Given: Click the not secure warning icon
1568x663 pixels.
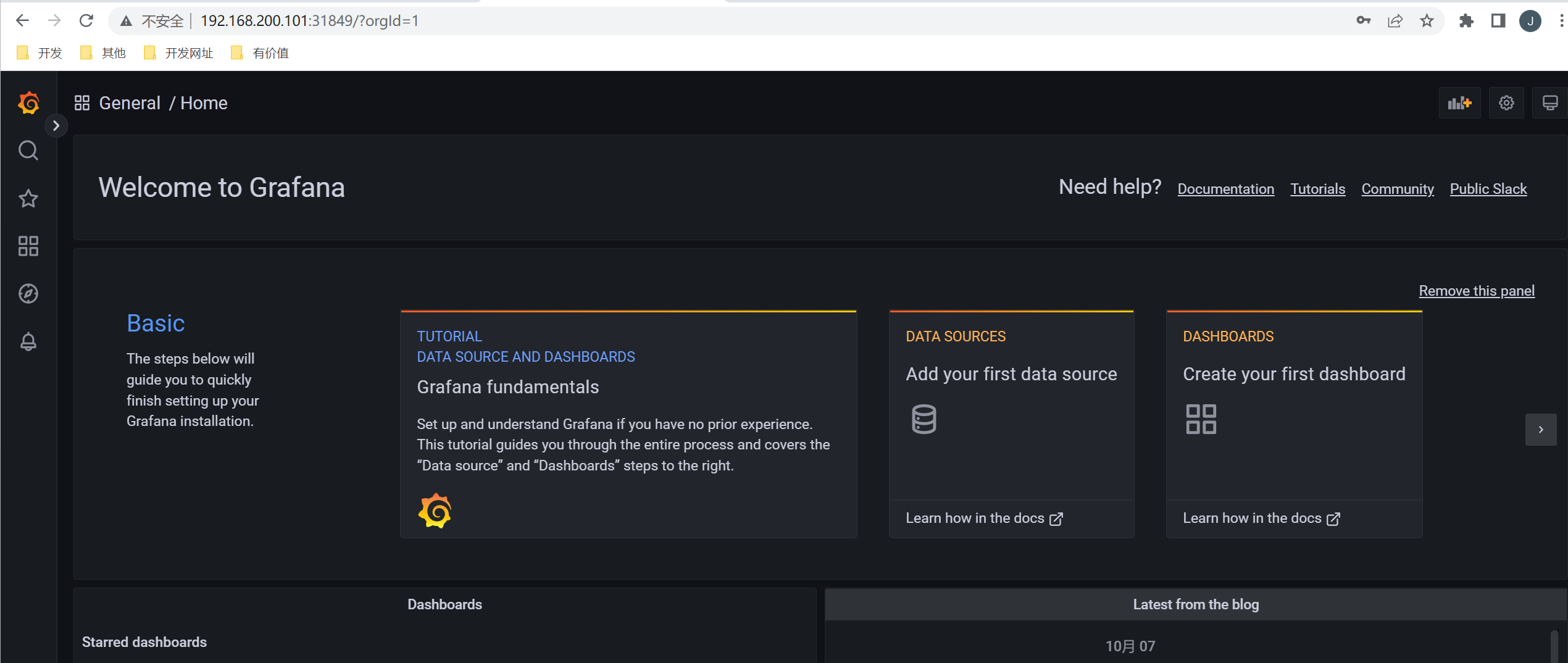Looking at the screenshot, I should coord(127,21).
